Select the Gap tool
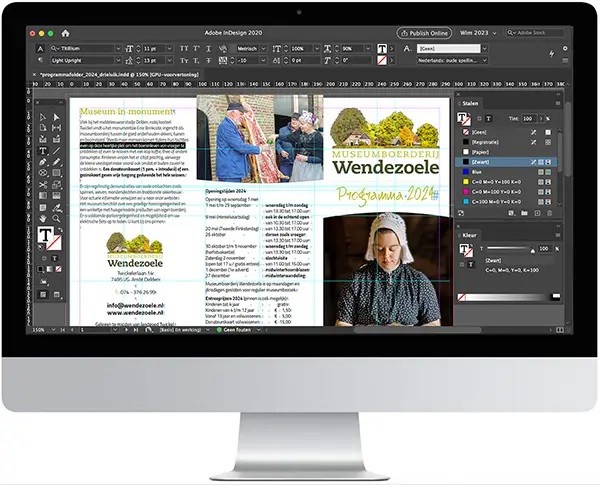 tap(56, 127)
